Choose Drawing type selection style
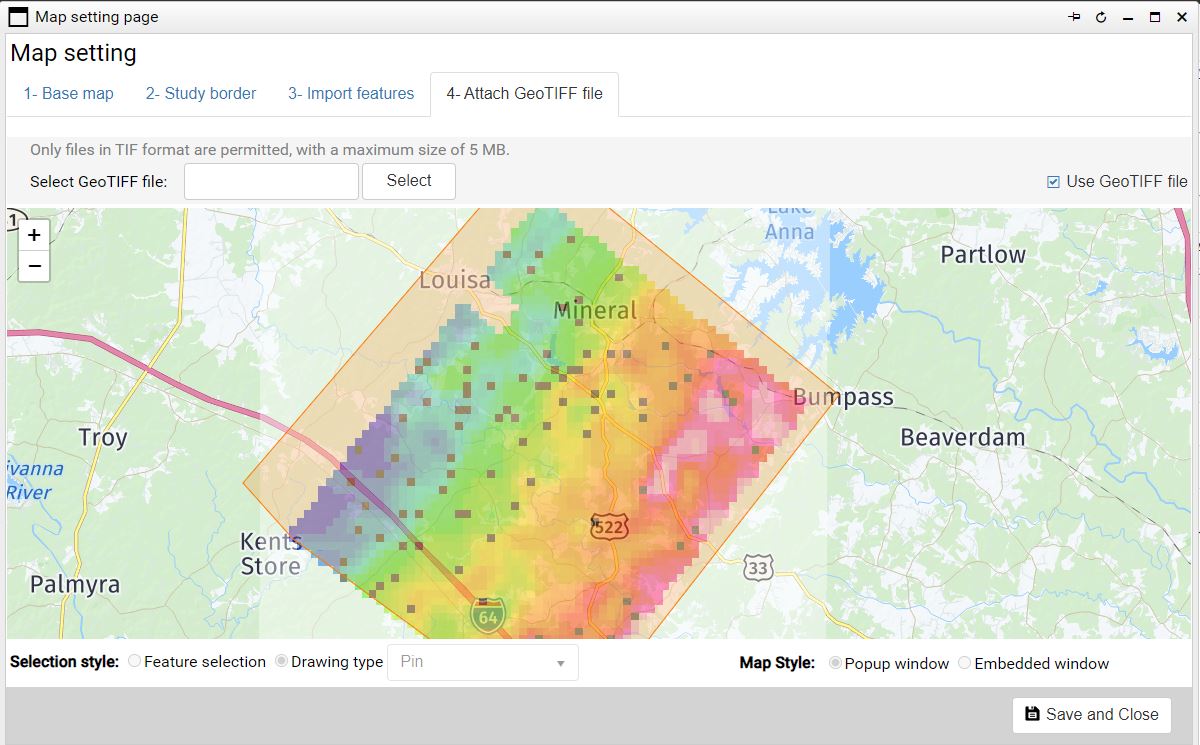1200x745 pixels. coord(282,662)
